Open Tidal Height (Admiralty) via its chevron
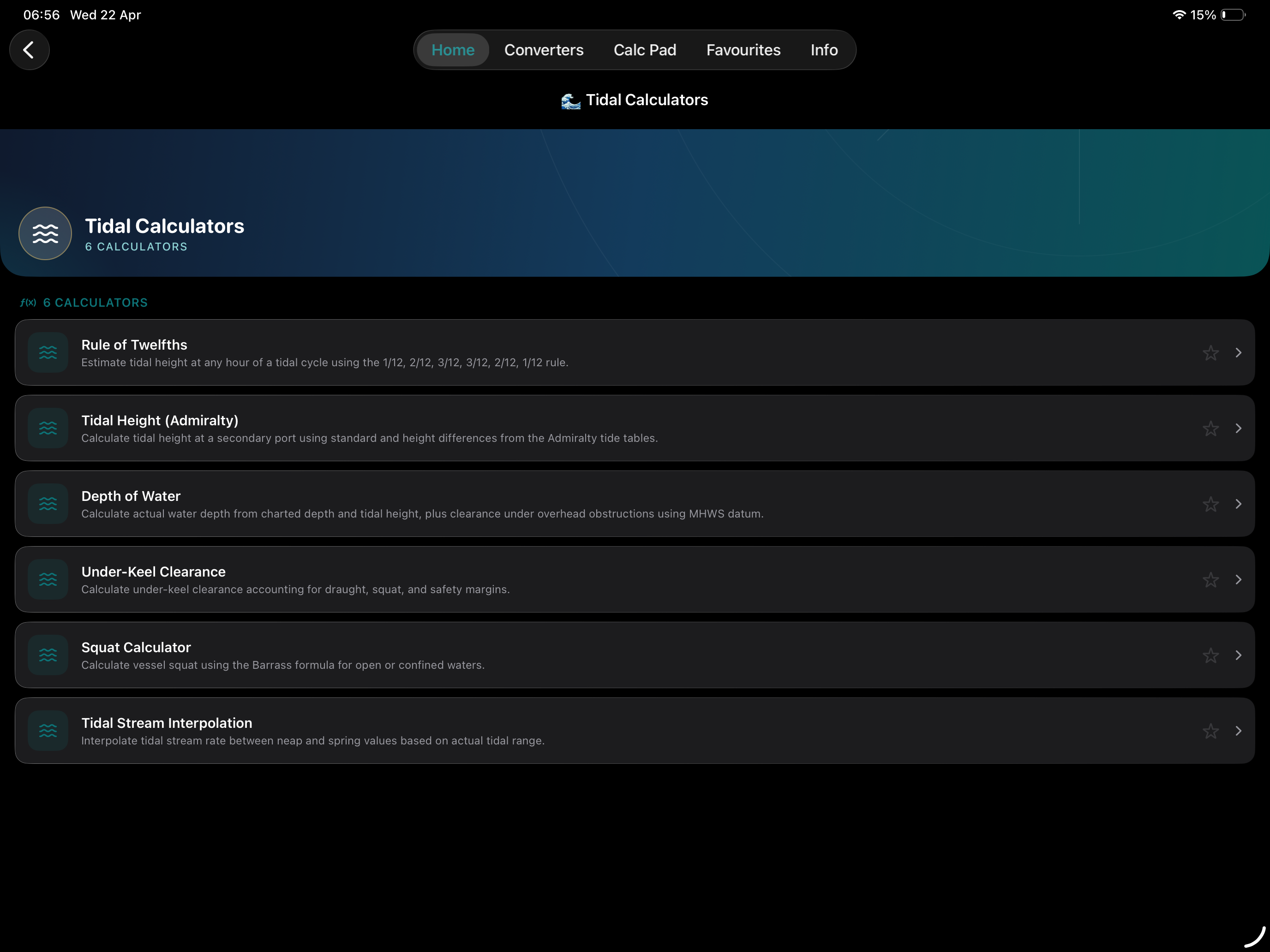The image size is (1270, 952). [x=1239, y=428]
